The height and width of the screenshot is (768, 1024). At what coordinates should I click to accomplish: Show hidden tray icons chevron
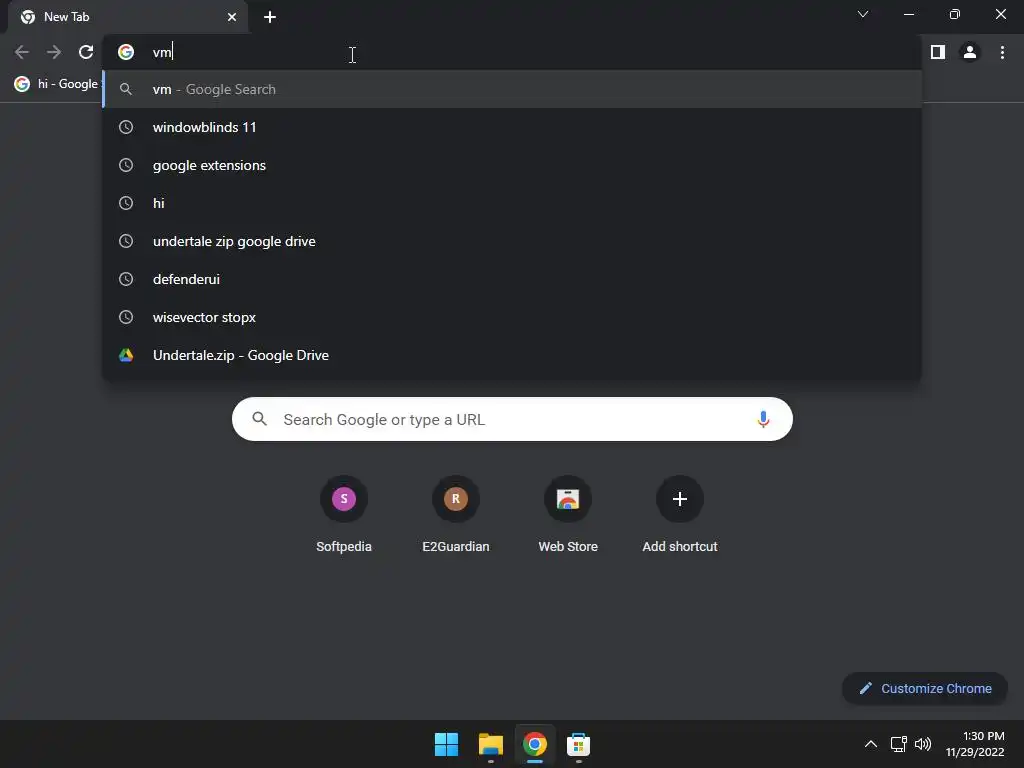coord(871,744)
